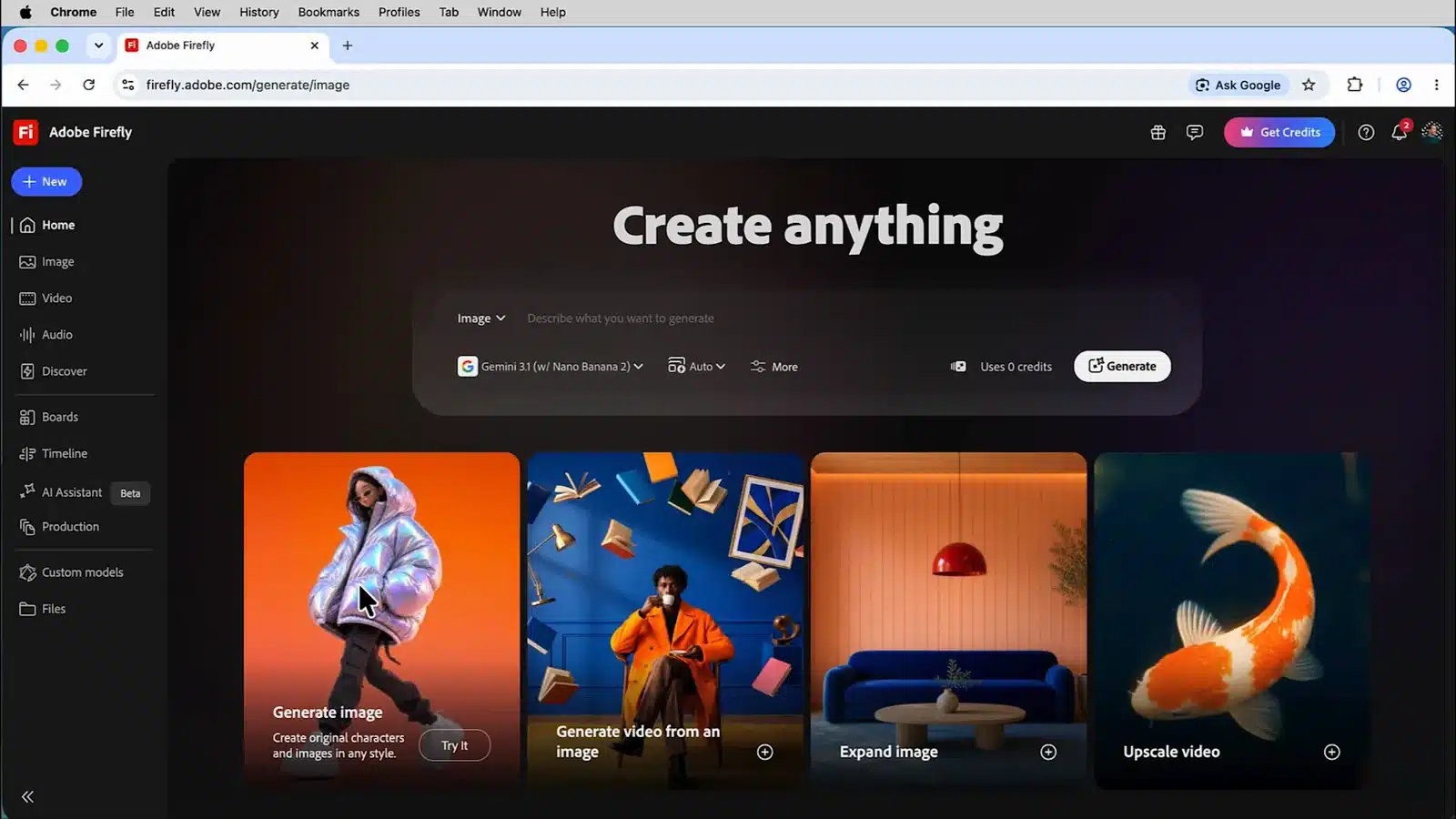Open the Auto aspect ratio dropdown

coord(697,367)
